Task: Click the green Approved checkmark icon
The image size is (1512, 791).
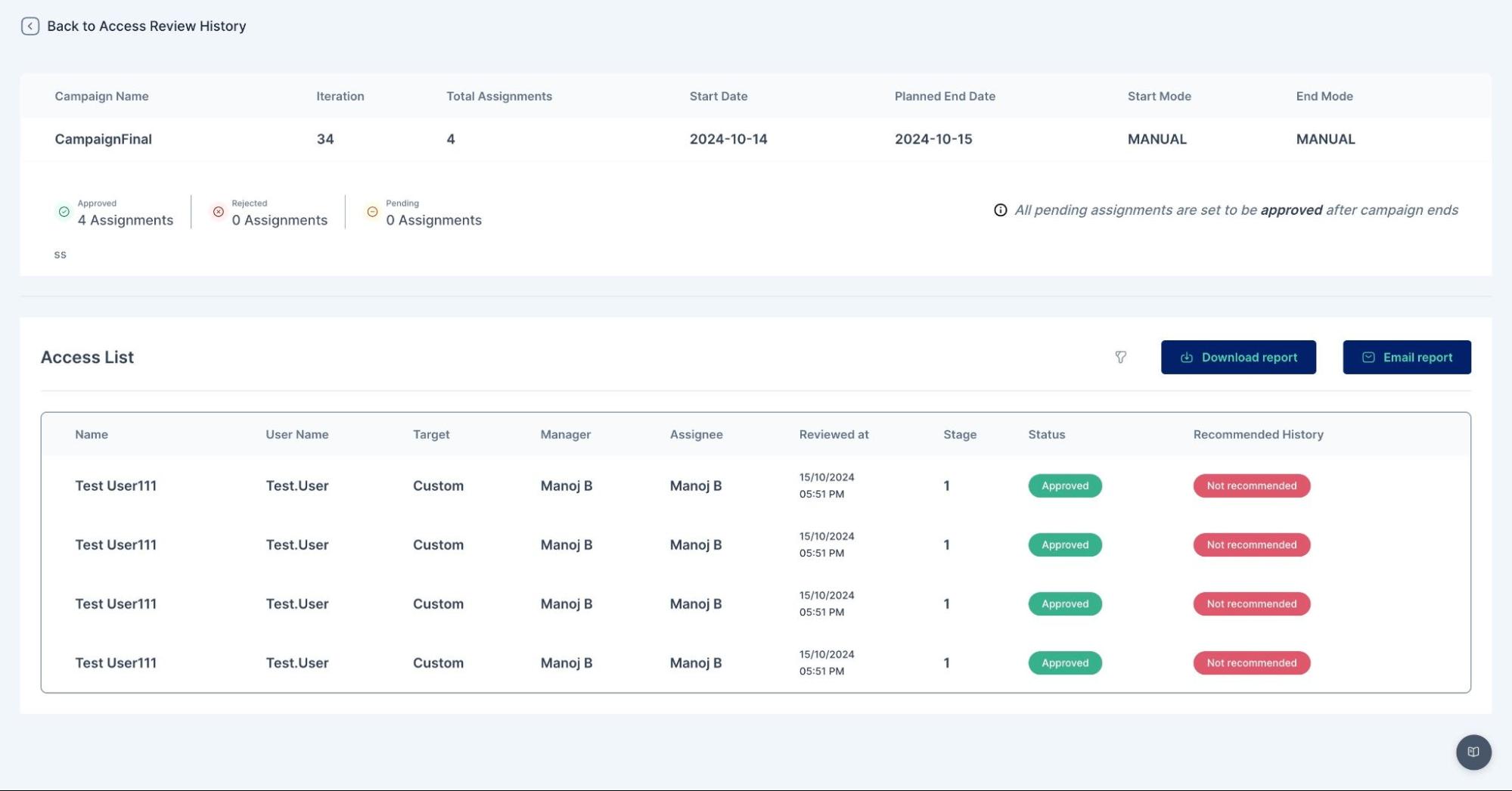Action: tap(64, 212)
